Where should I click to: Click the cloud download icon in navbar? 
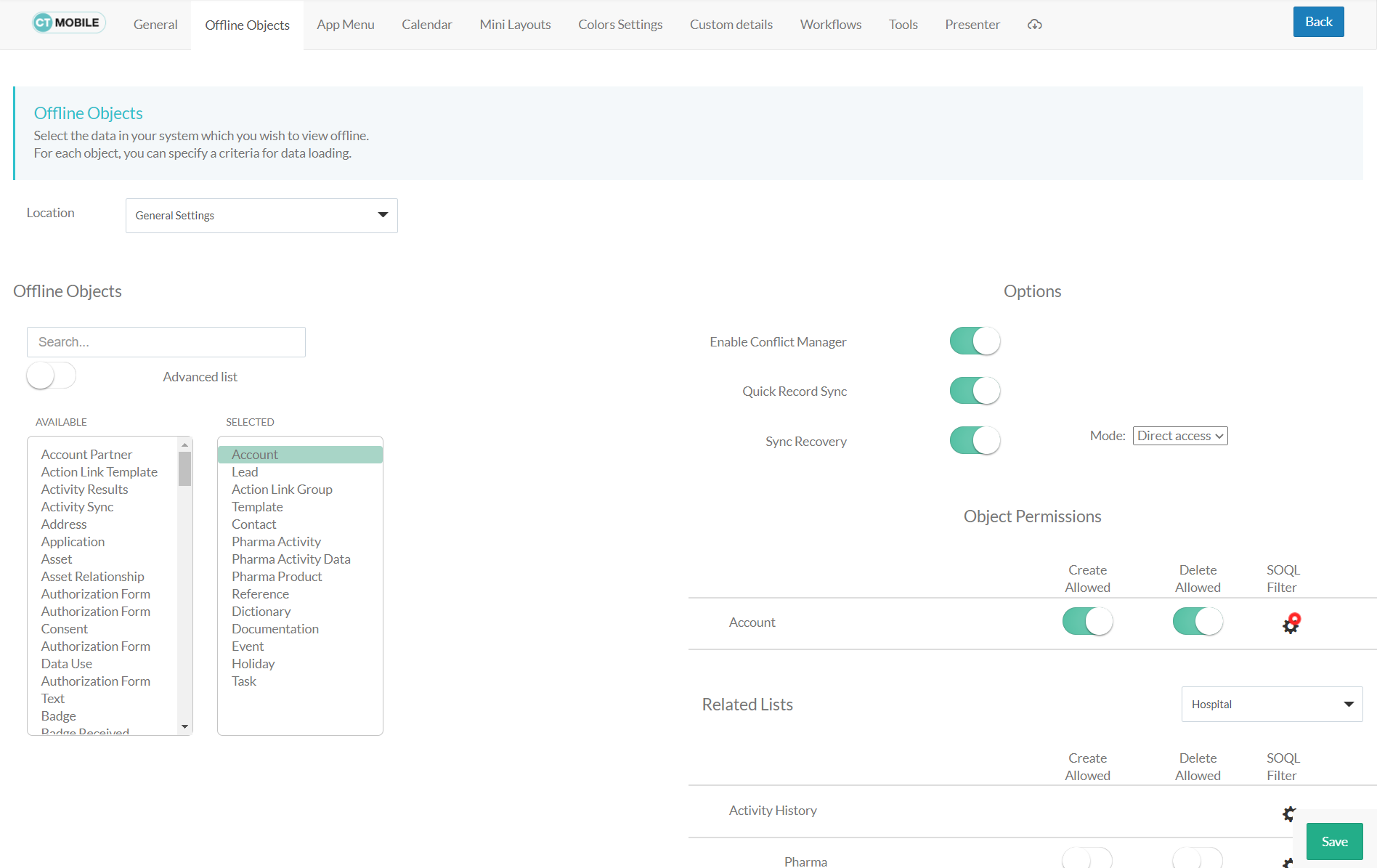[x=1035, y=25]
